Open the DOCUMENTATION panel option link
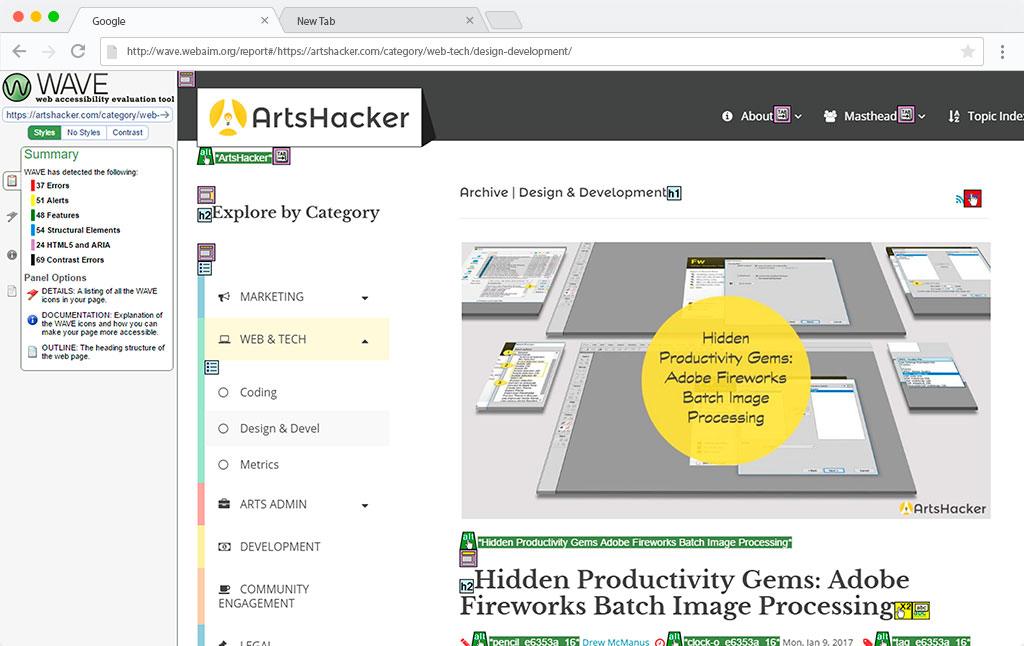Image resolution: width=1024 pixels, height=646 pixels. click(x=102, y=323)
